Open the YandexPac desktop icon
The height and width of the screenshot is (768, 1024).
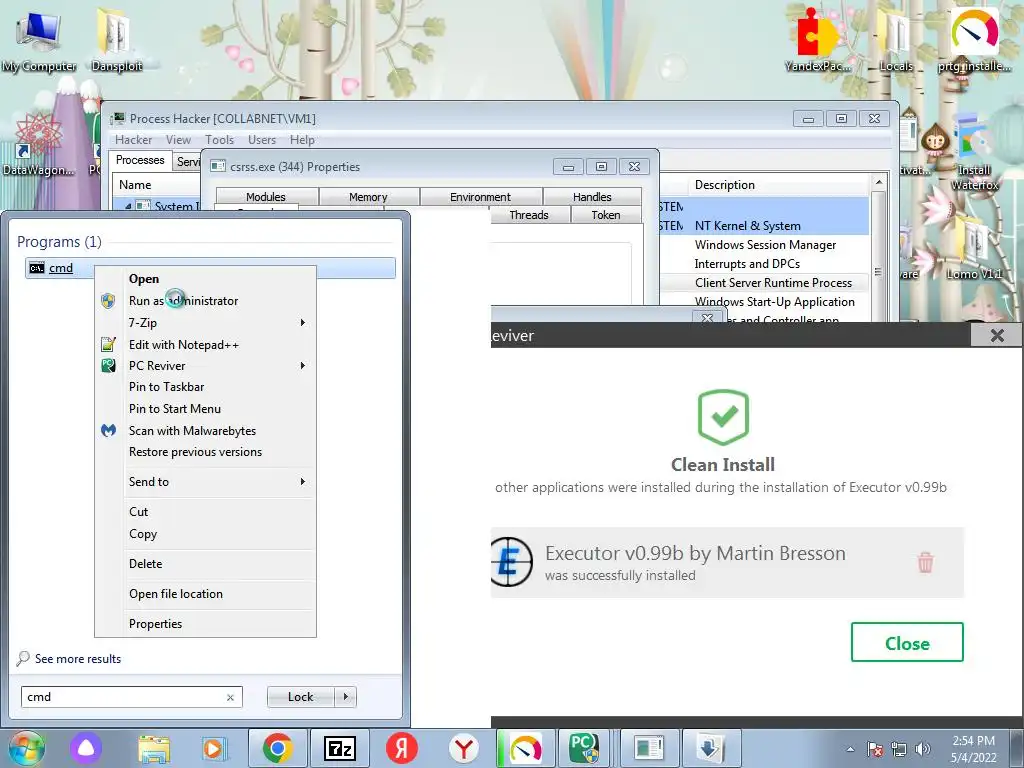click(x=818, y=40)
